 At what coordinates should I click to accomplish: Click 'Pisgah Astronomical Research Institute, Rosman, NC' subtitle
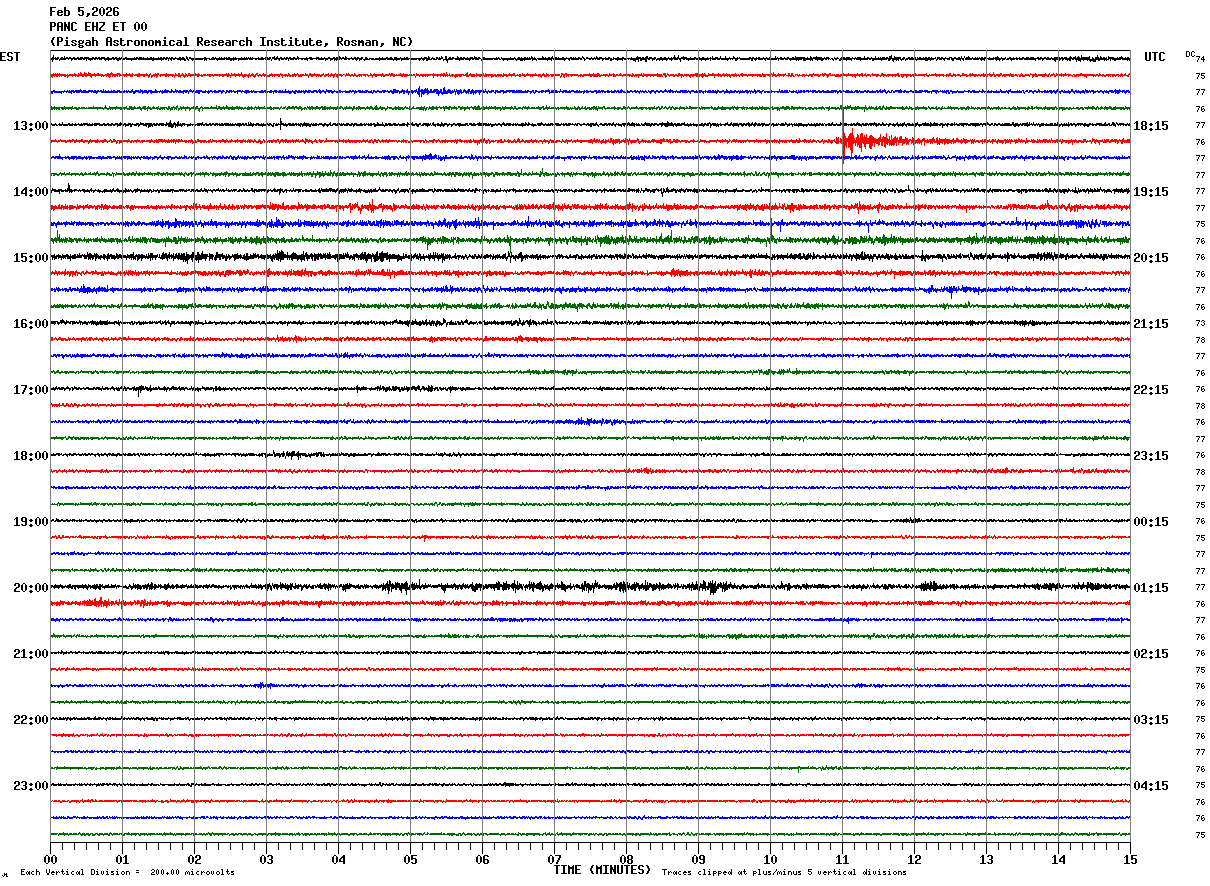click(231, 42)
